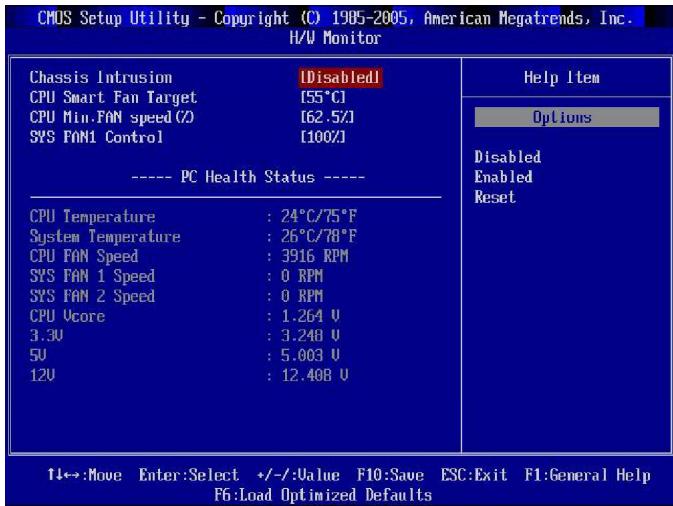Click the 1.264 V Vcore reading
The image size is (673, 506).
(310, 316)
